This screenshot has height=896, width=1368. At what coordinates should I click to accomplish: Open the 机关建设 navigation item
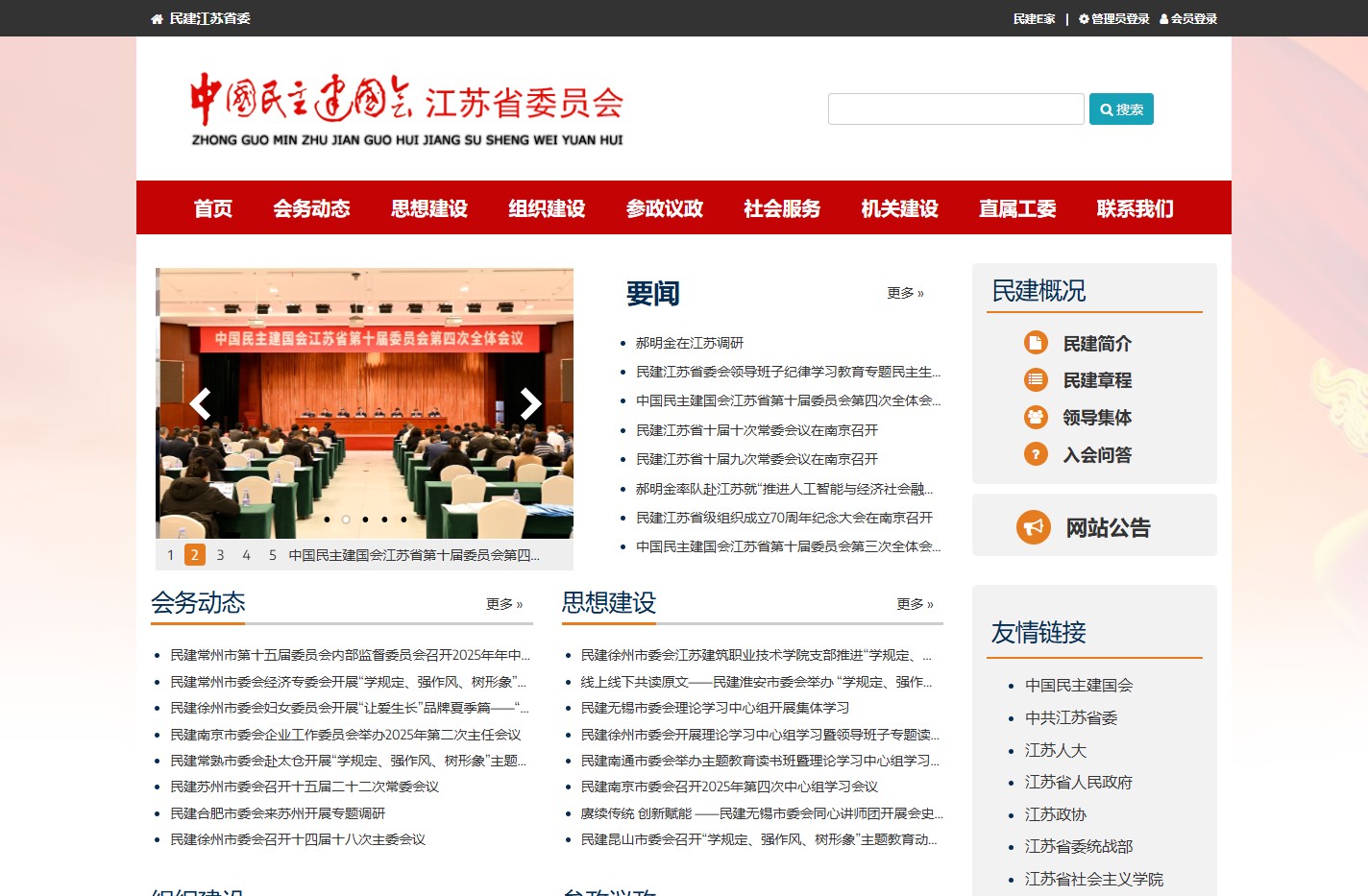click(900, 208)
